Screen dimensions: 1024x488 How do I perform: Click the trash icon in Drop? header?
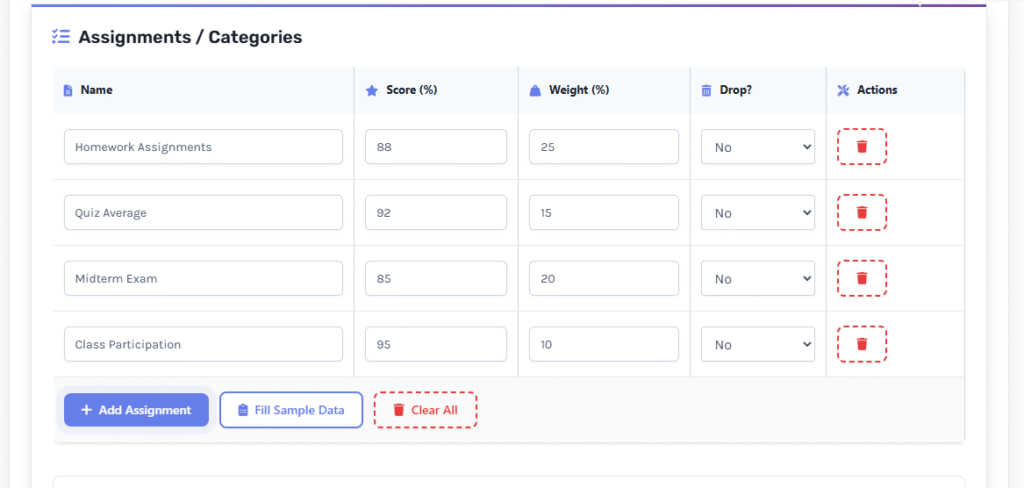(706, 91)
